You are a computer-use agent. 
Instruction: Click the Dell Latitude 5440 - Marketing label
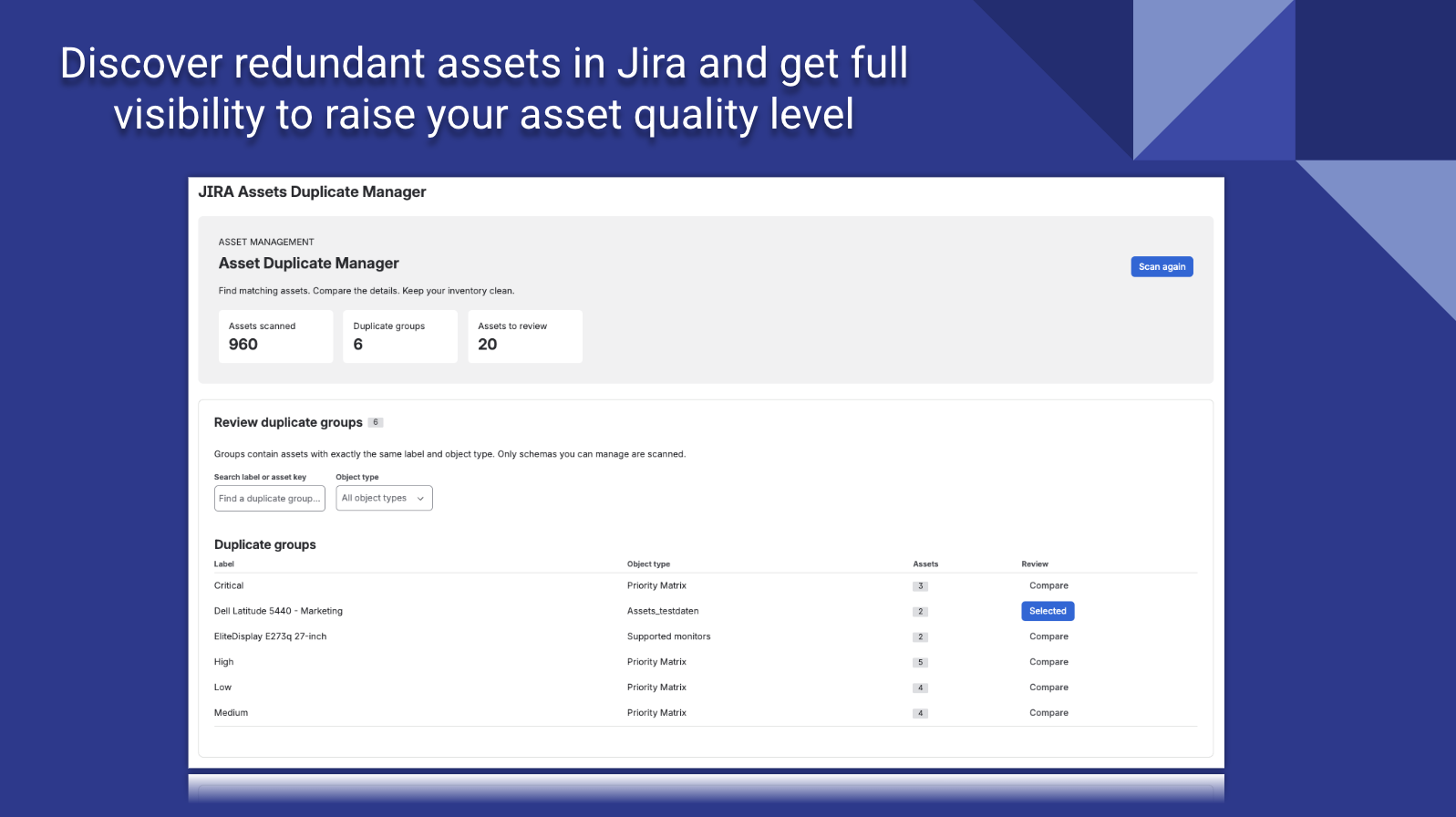point(278,611)
